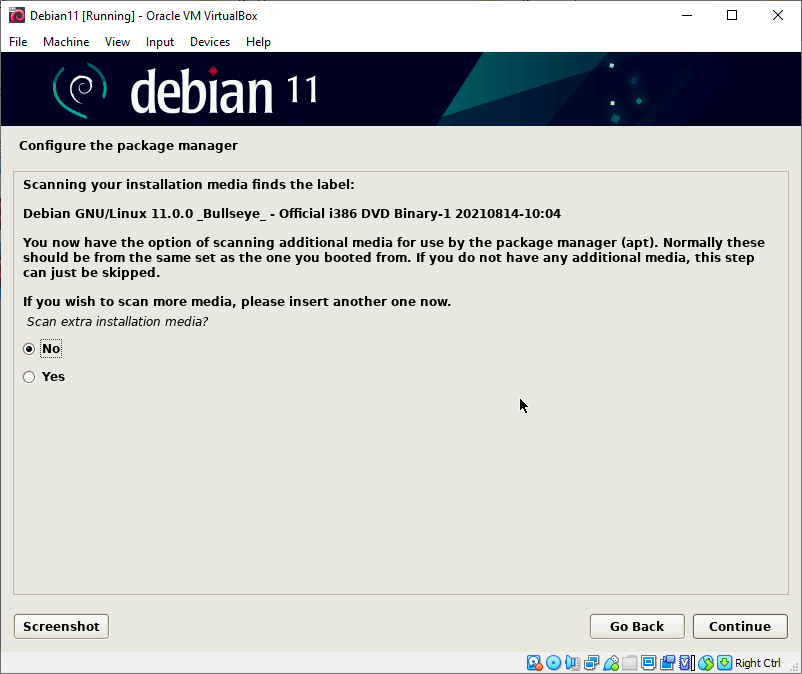The image size is (802, 674).
Task: Click the CPU virtualization status icon
Action: 687,663
